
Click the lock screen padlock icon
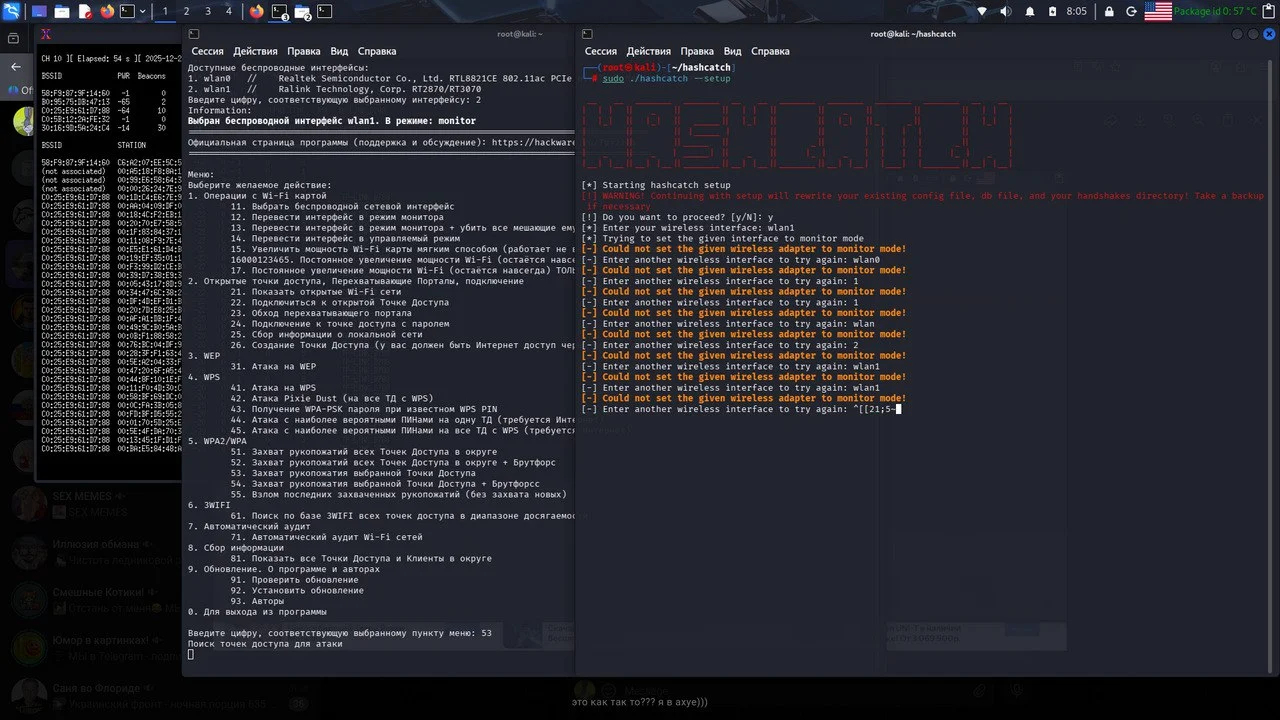pos(1108,12)
